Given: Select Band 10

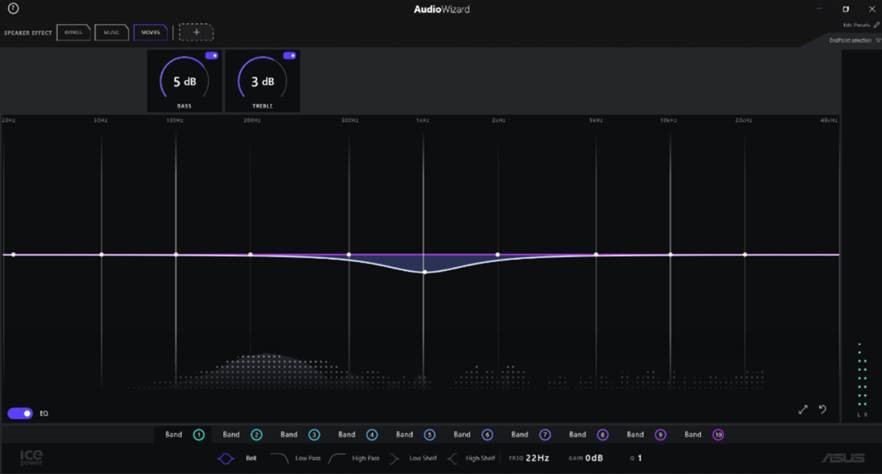Looking at the screenshot, I should click(x=704, y=435).
